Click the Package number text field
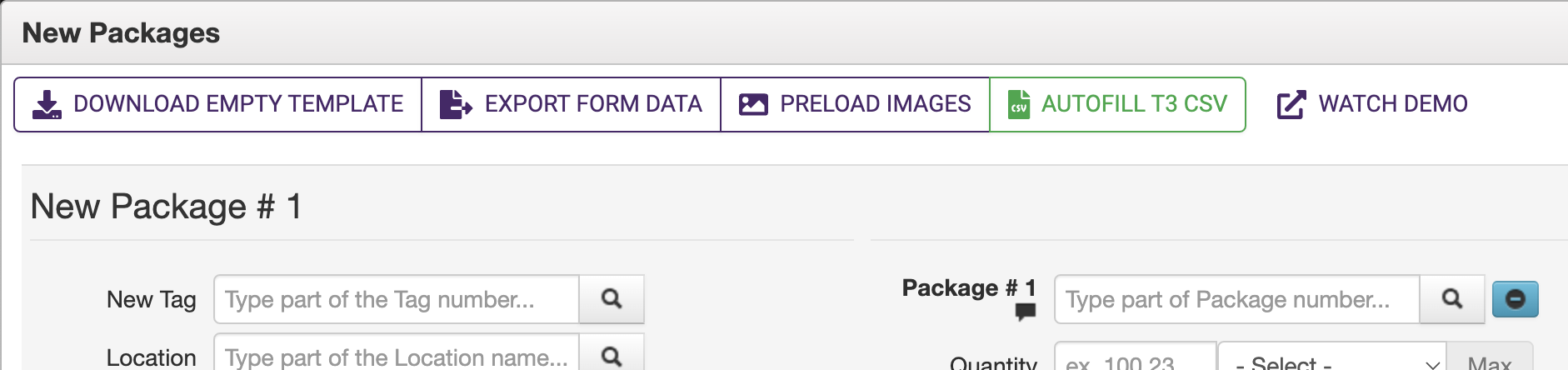 [1236, 299]
